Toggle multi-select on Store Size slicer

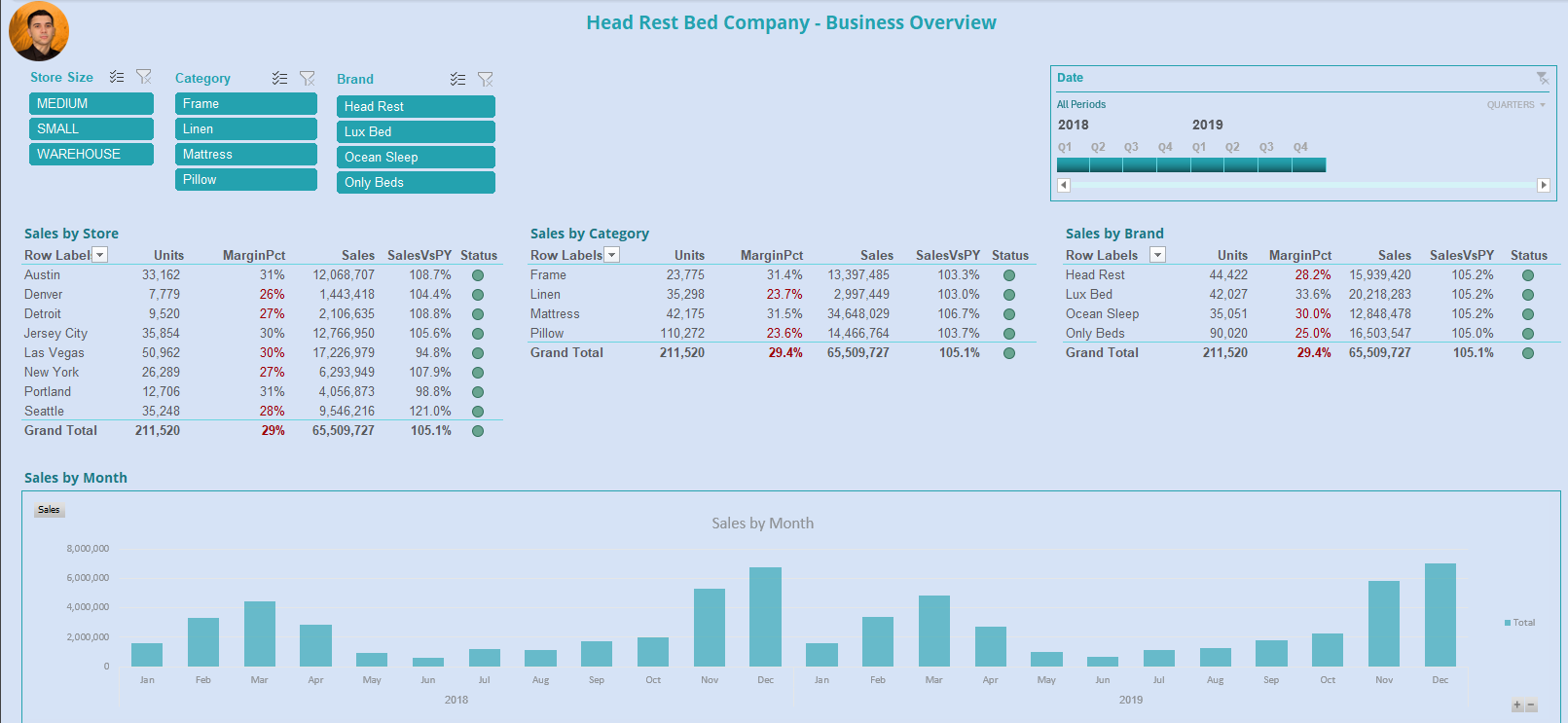[117, 77]
